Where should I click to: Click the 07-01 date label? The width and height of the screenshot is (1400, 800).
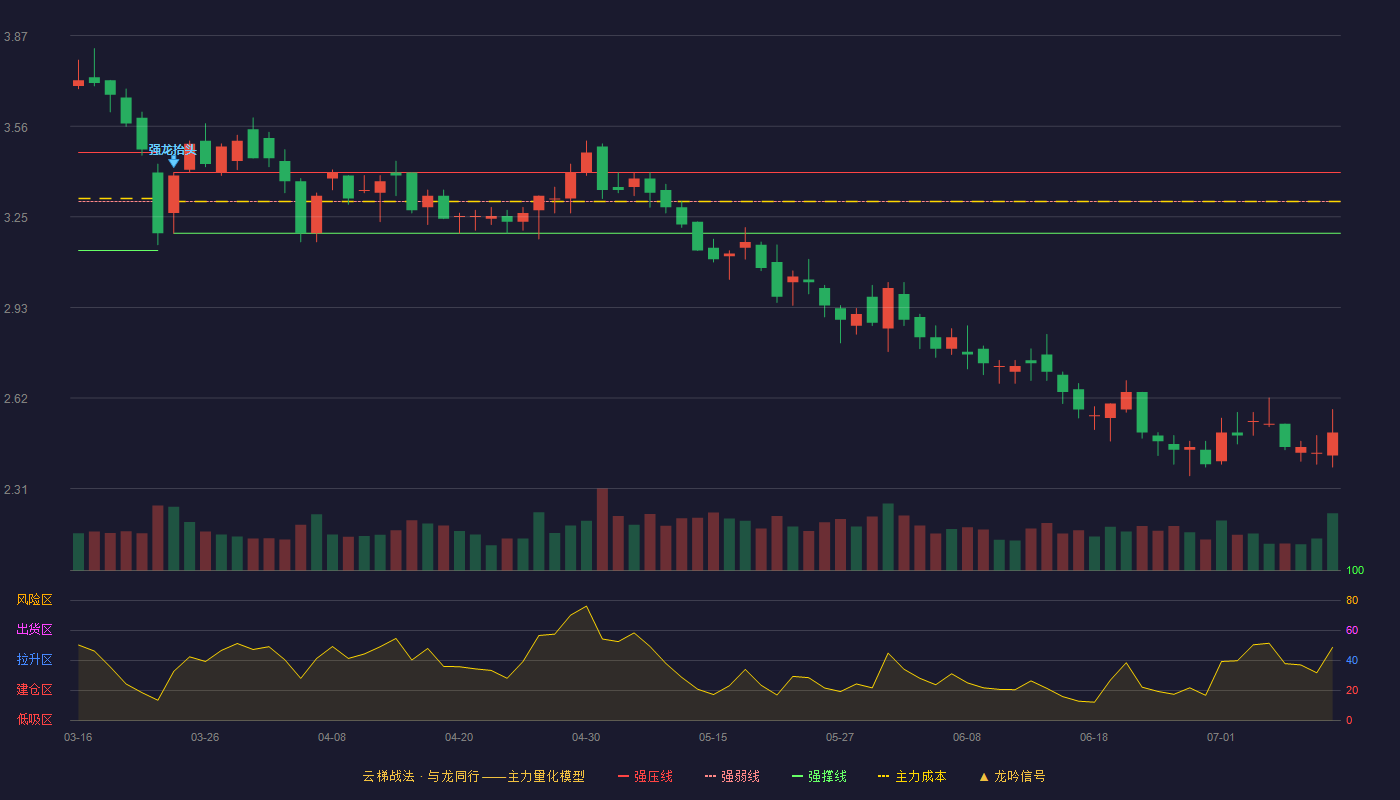[x=1221, y=737]
